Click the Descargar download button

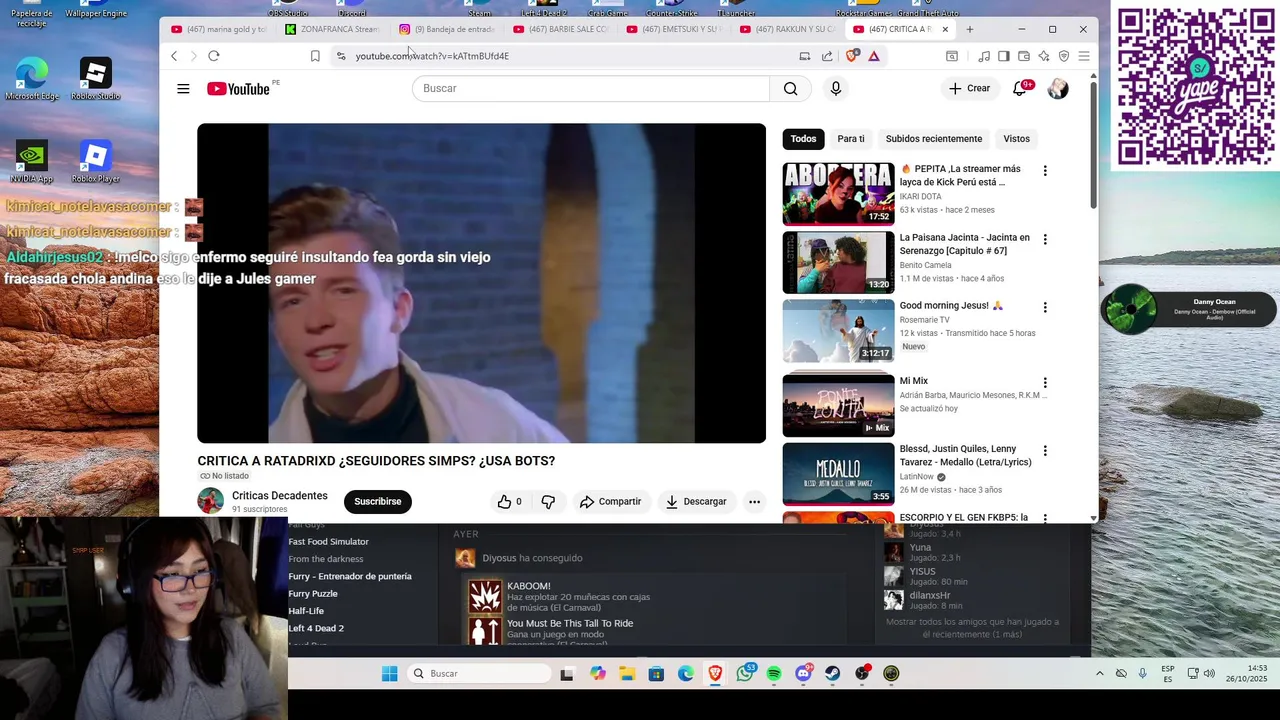click(x=696, y=502)
